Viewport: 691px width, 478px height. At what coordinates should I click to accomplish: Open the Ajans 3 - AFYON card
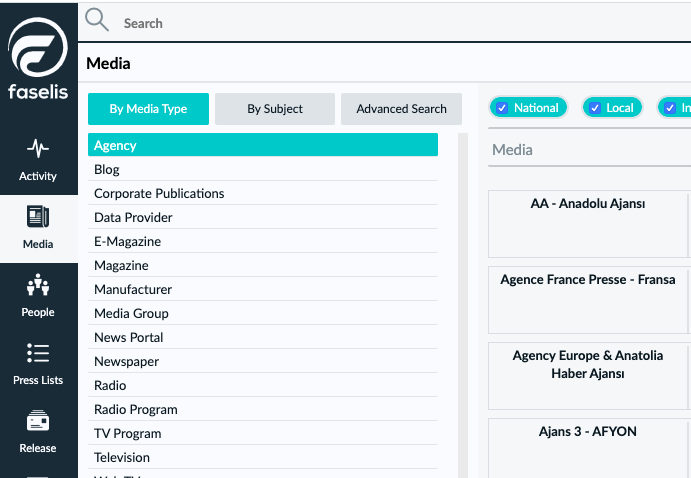(588, 448)
